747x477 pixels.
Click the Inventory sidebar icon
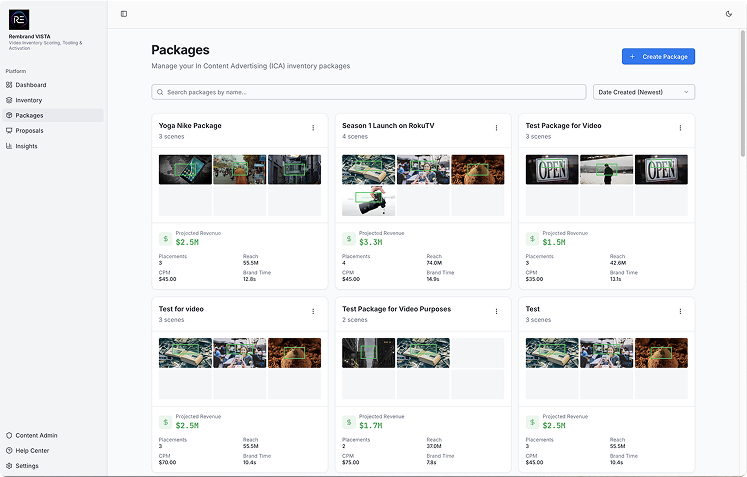9,100
